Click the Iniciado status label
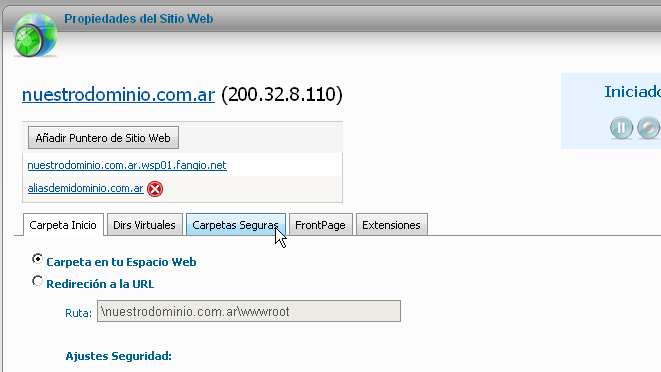 (x=632, y=92)
